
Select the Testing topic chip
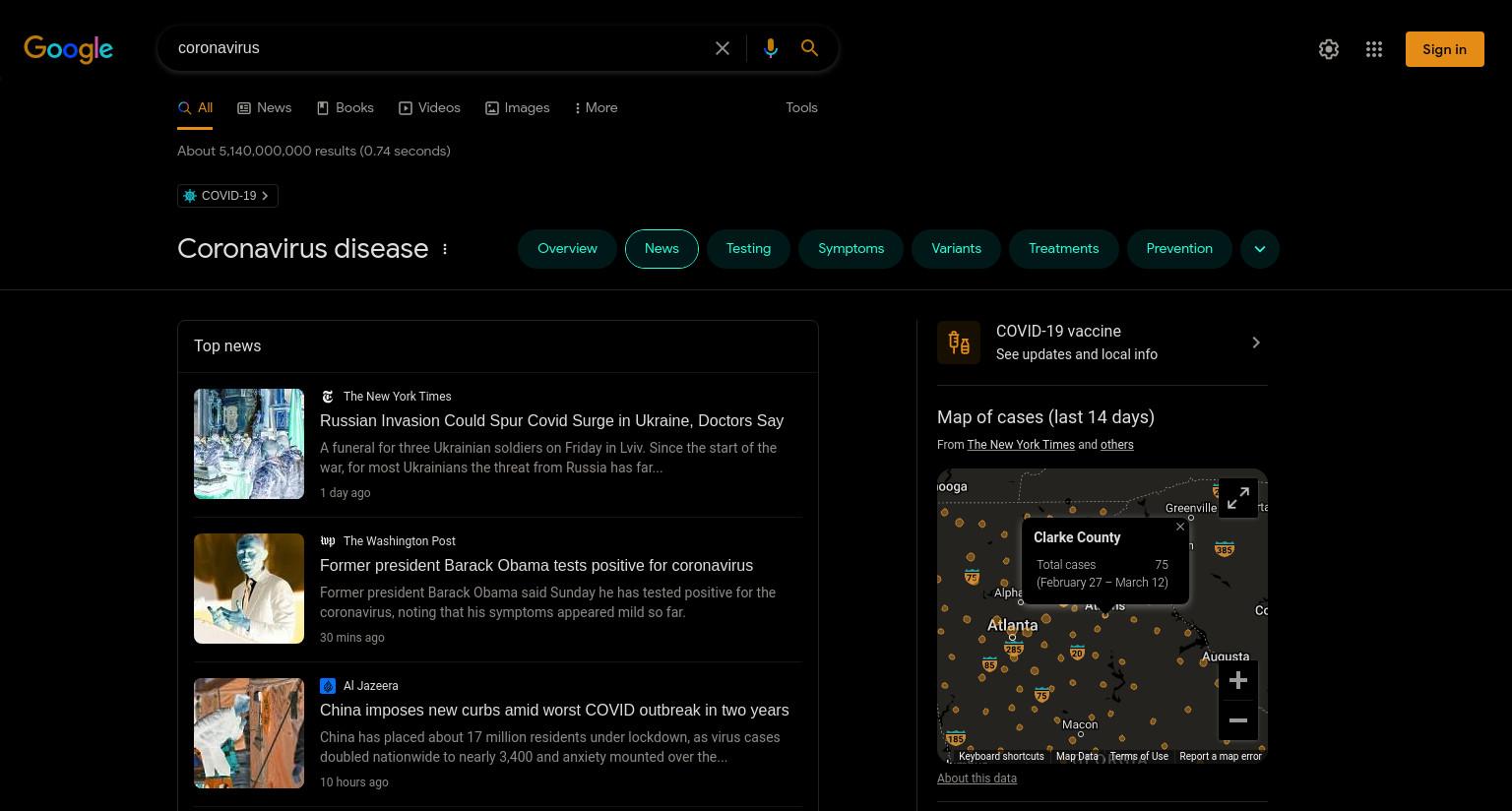pyautogui.click(x=748, y=249)
